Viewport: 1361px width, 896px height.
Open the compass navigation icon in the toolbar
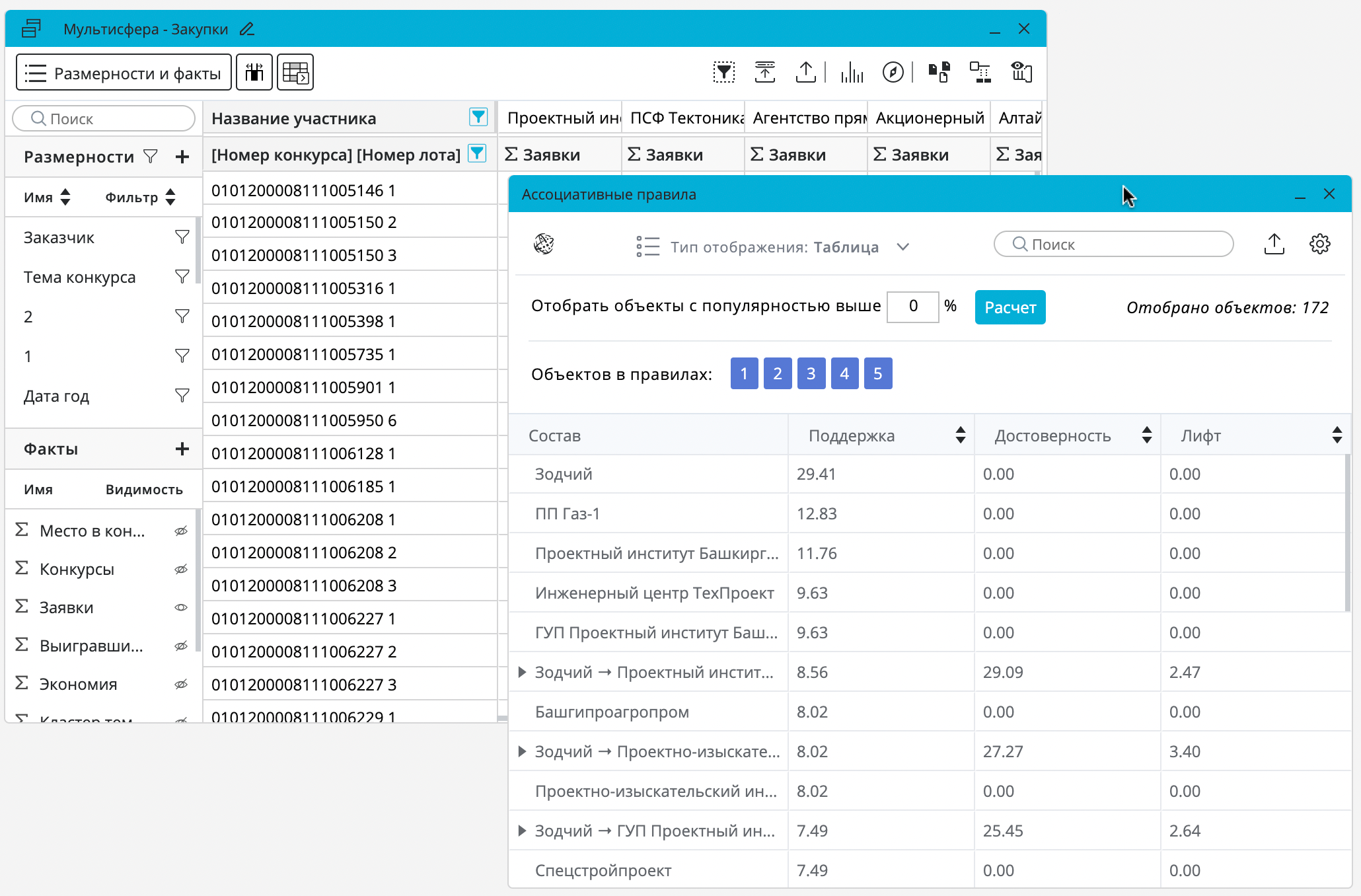[893, 72]
